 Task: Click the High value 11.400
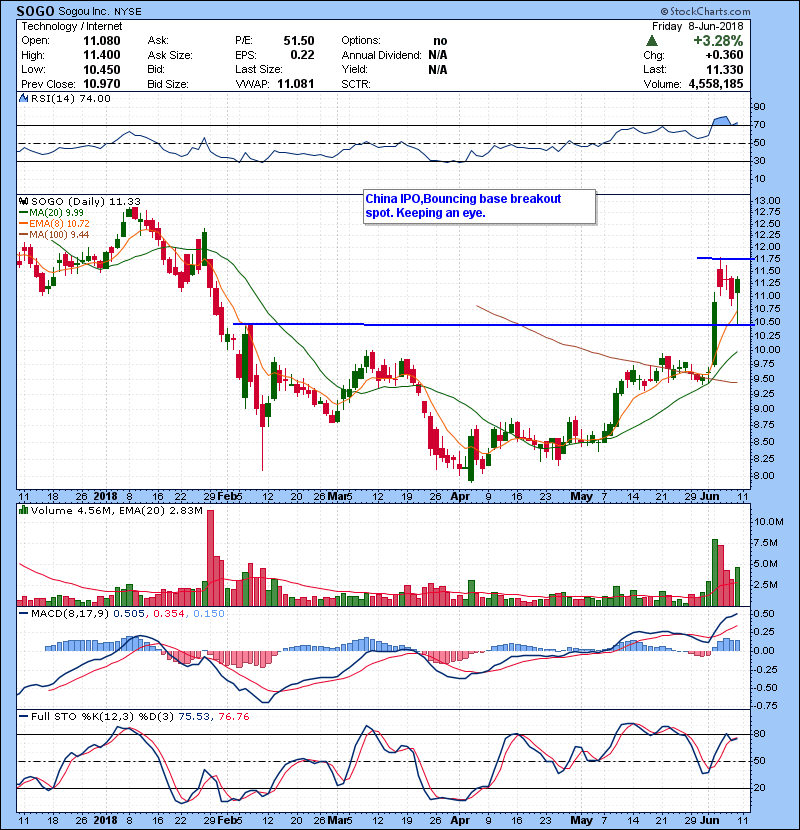102,55
